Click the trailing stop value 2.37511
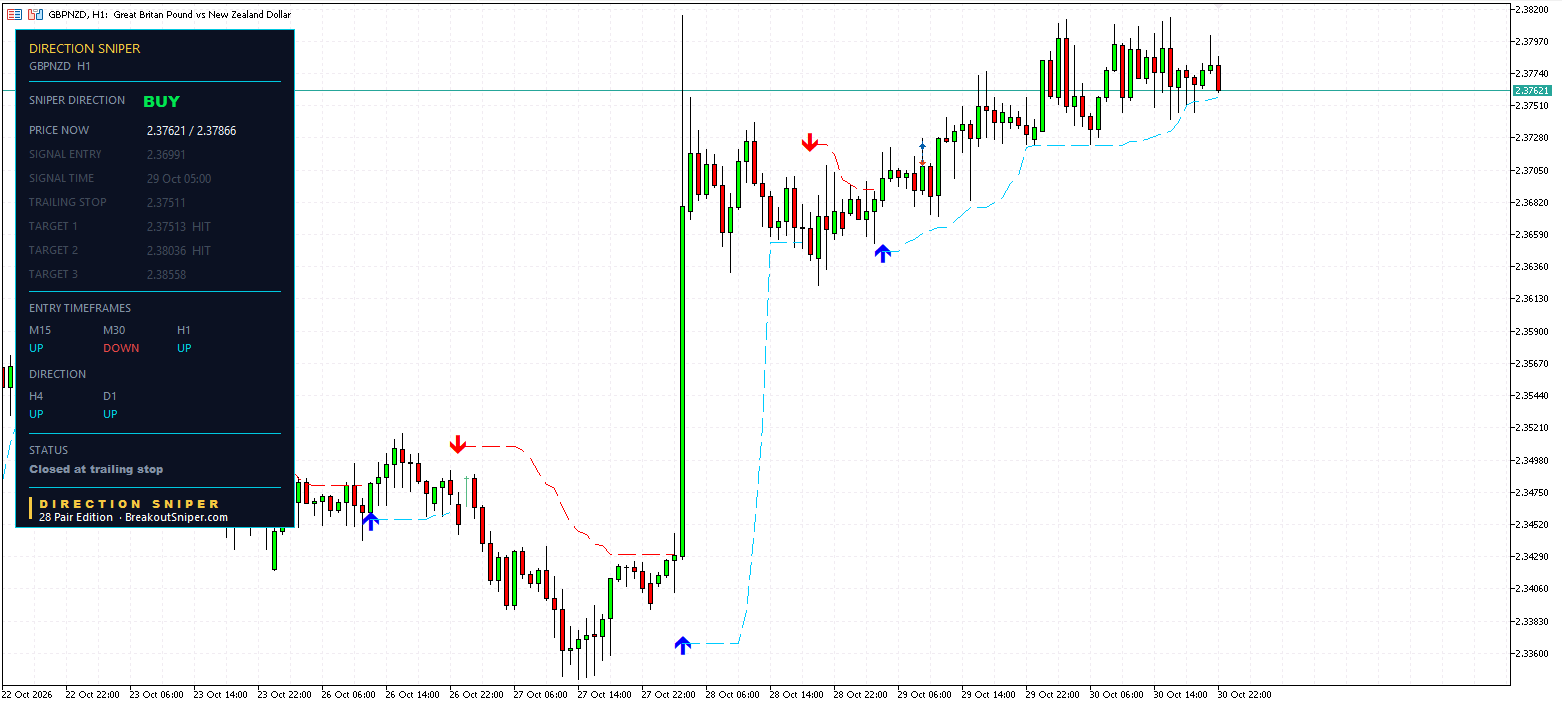Image resolution: width=1562 pixels, height=706 pixels. pyautogui.click(x=166, y=202)
